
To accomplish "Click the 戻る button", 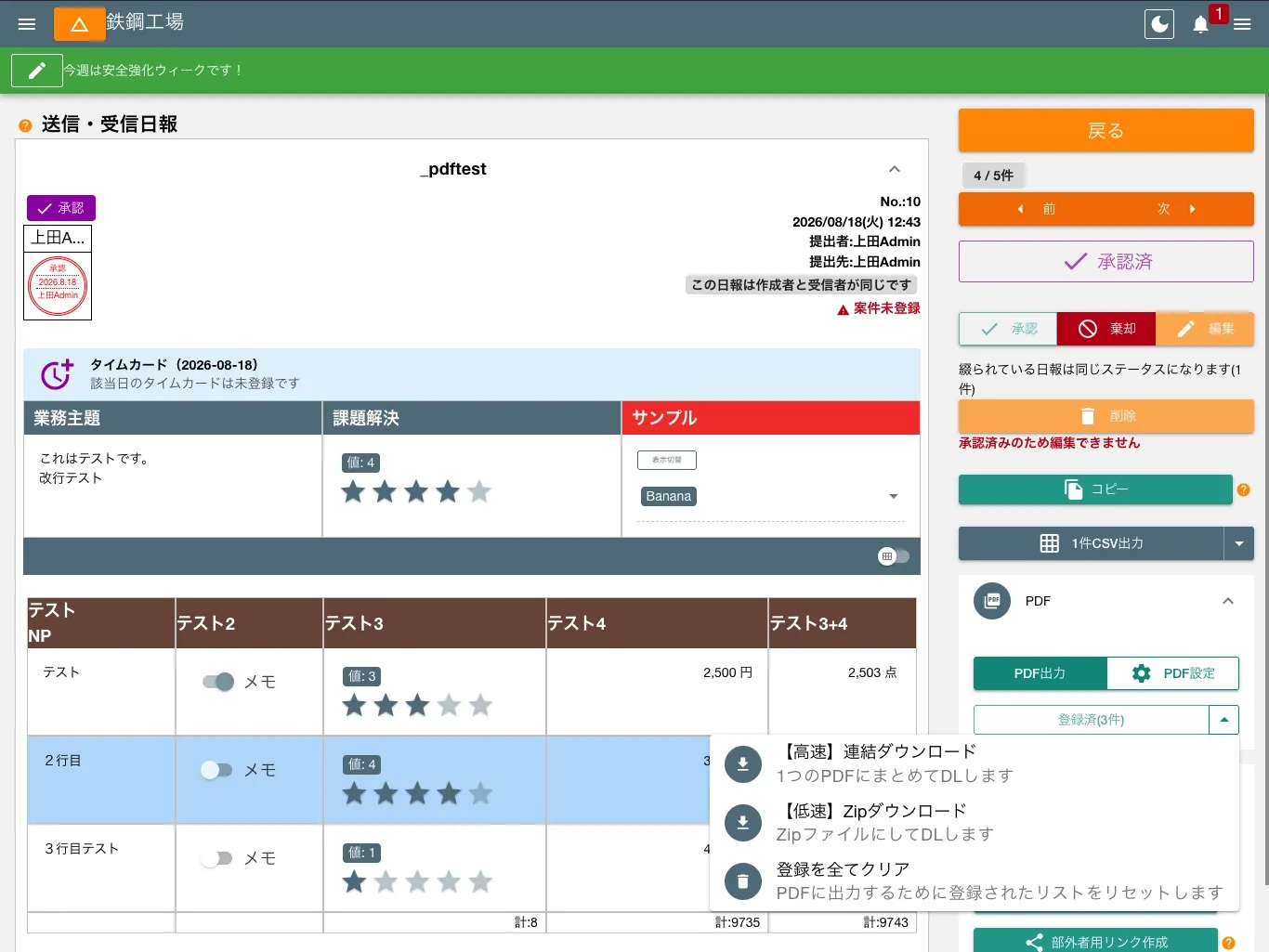I will coord(1106,130).
